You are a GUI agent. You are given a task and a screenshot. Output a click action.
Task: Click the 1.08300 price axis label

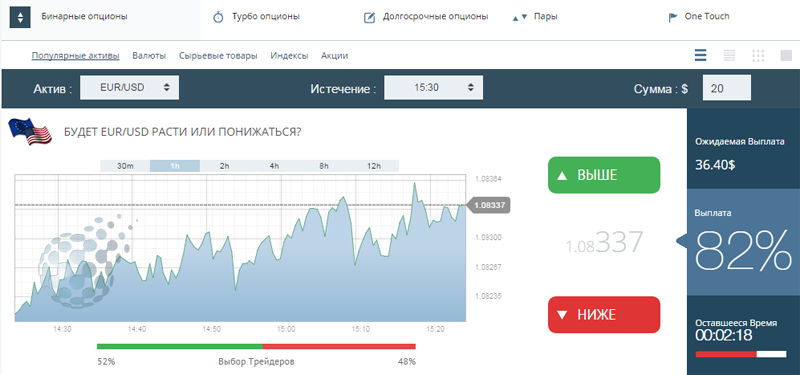488,237
